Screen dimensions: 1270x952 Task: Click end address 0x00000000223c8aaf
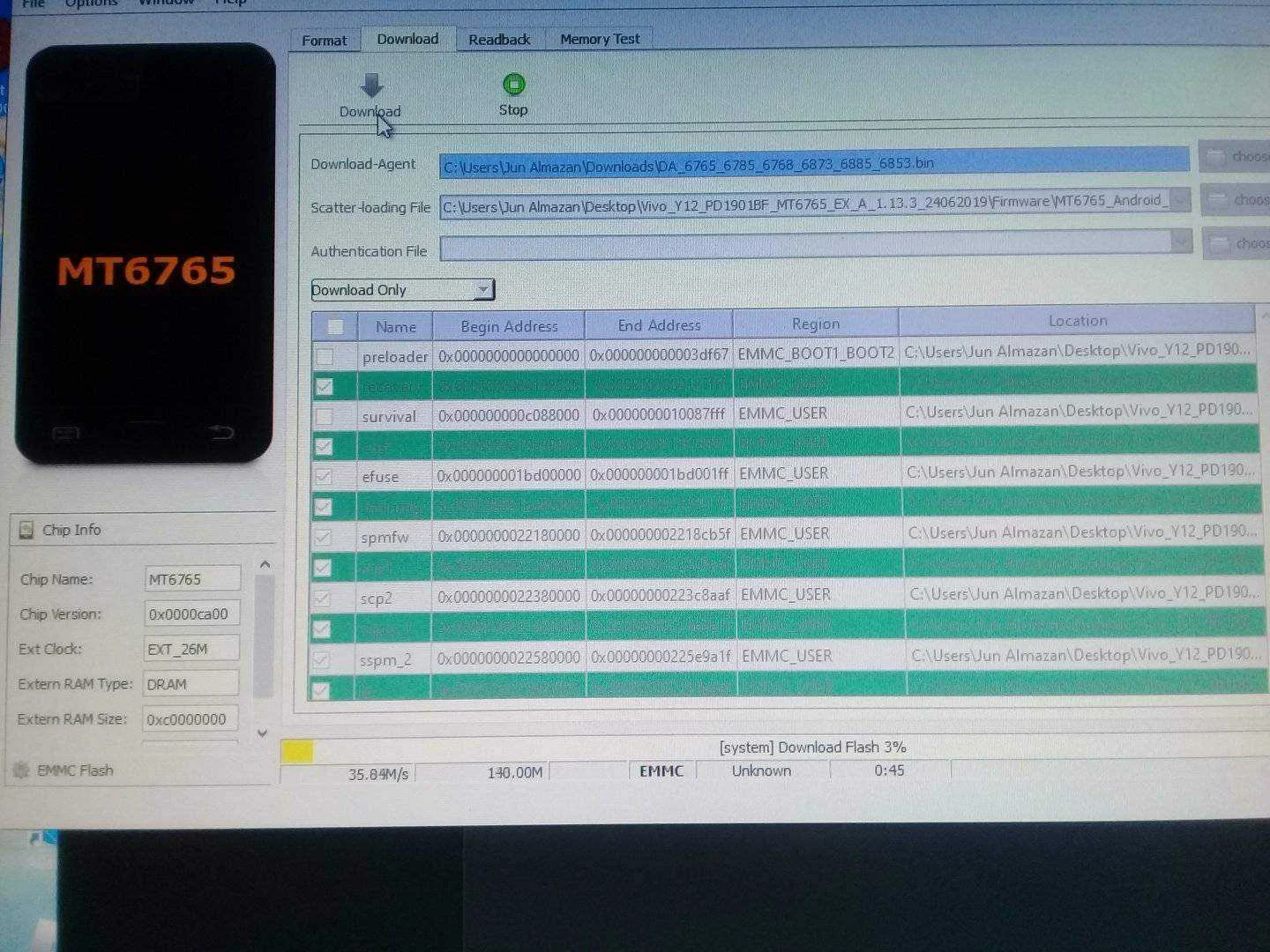tap(661, 596)
